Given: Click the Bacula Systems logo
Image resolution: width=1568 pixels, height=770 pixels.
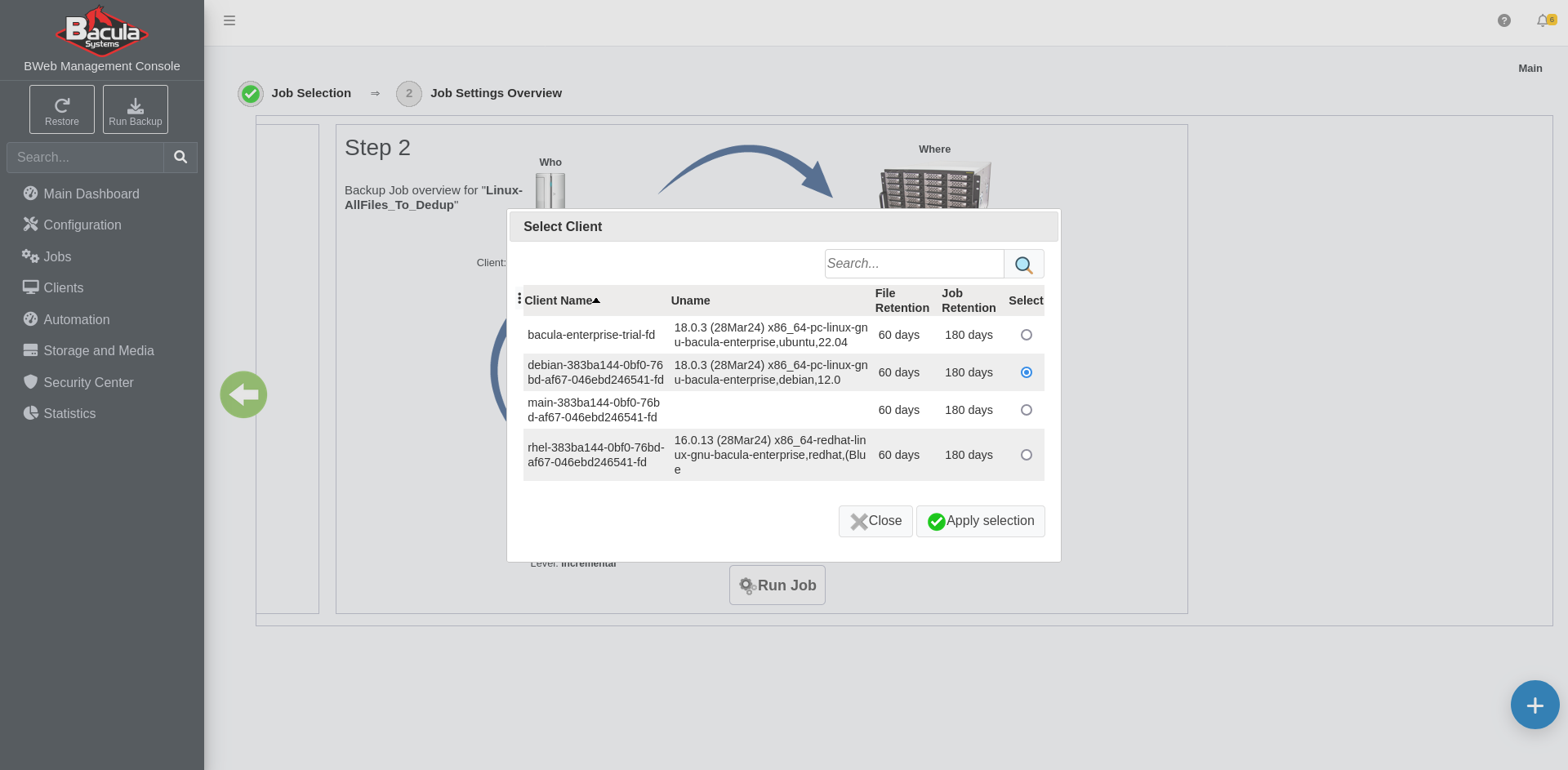Looking at the screenshot, I should coord(102,30).
